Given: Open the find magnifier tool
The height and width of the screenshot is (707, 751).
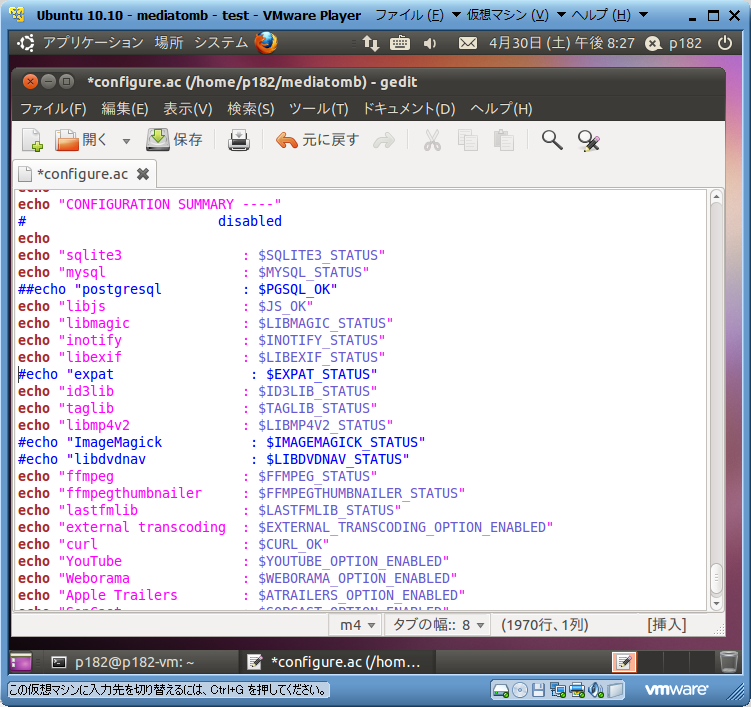Looking at the screenshot, I should click(x=552, y=140).
